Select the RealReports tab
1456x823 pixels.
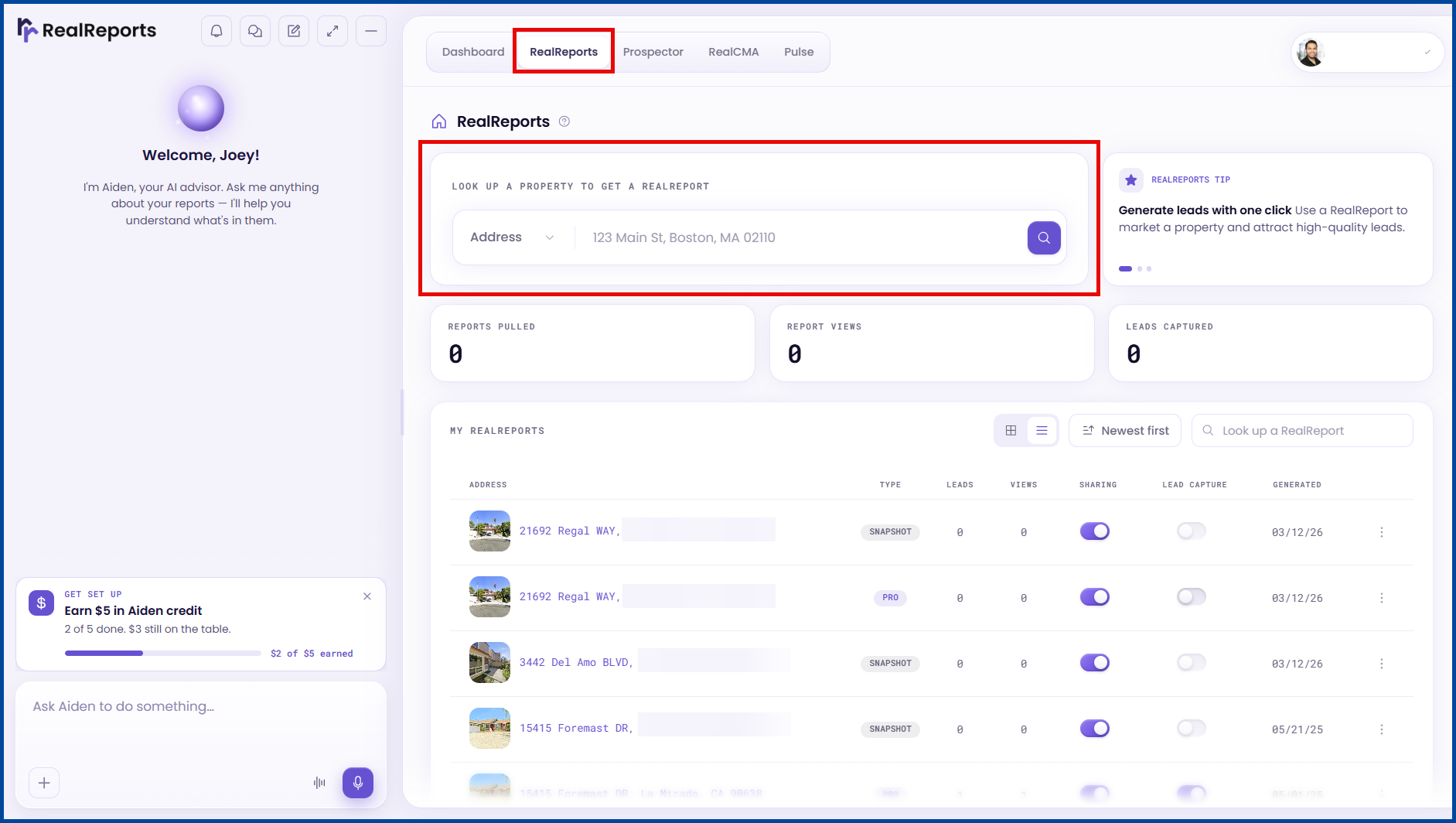click(x=564, y=52)
